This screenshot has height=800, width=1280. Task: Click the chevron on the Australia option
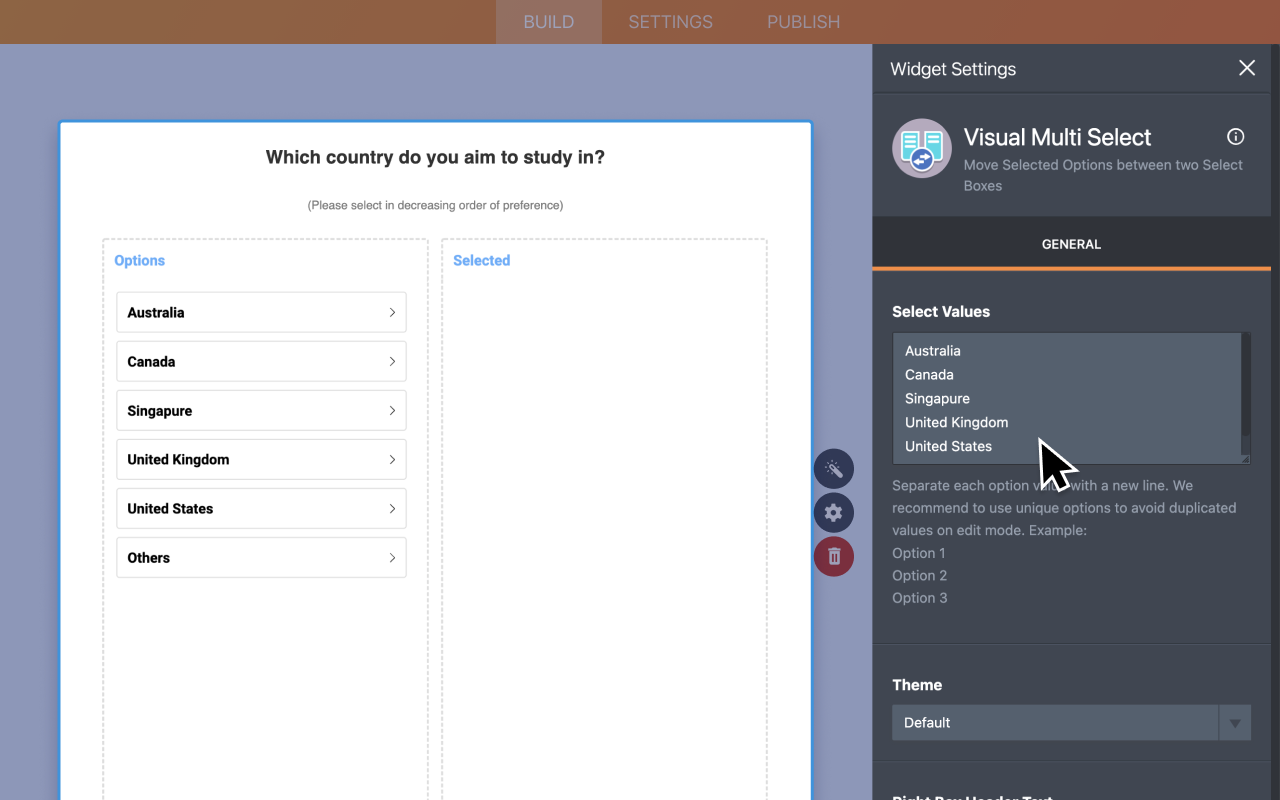(392, 312)
